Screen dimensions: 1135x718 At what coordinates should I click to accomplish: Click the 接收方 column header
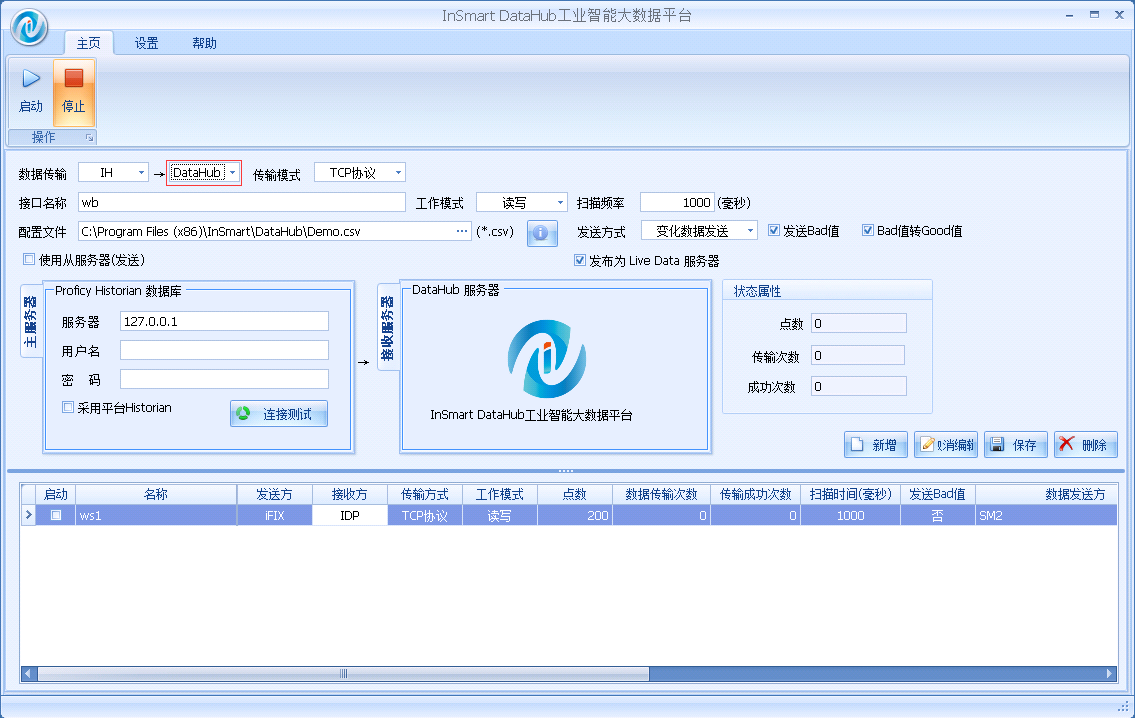(x=350, y=494)
